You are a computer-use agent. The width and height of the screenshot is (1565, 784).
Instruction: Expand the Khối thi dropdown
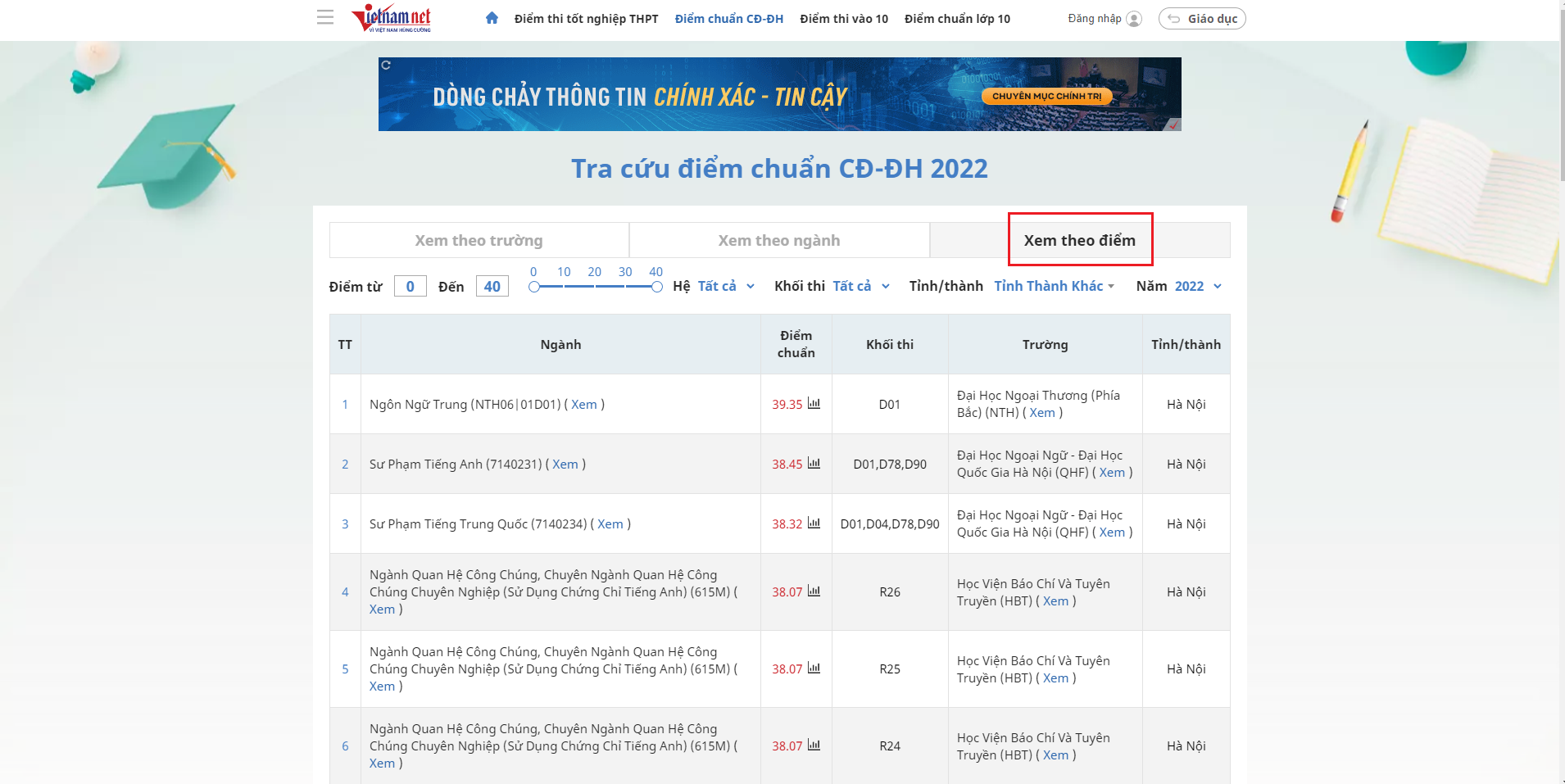[860, 286]
